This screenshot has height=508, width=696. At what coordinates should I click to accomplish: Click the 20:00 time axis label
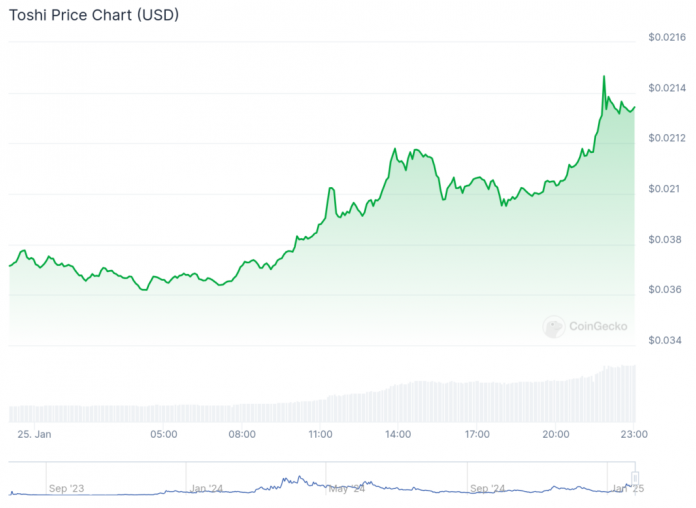click(x=555, y=434)
